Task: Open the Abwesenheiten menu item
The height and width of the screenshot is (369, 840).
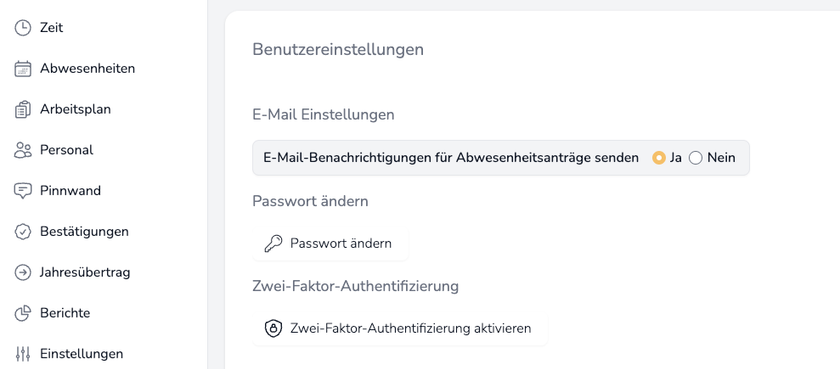Action: (87, 69)
